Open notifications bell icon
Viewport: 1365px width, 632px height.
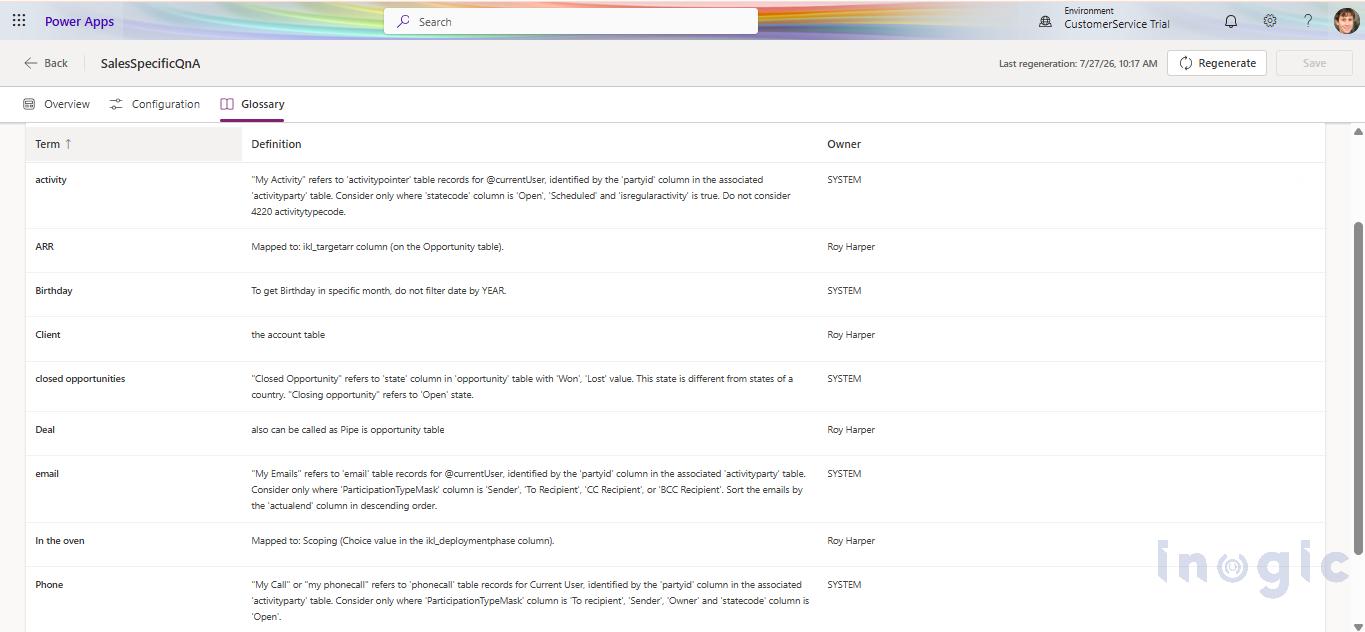(1231, 21)
